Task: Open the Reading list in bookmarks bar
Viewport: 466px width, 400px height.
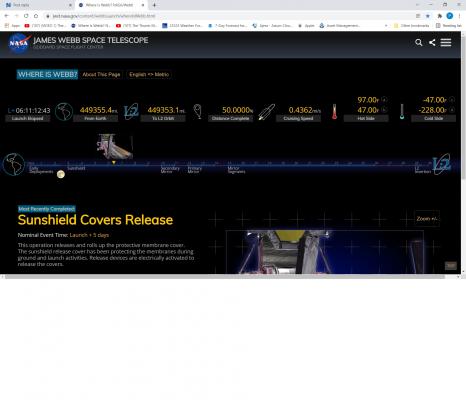Action: click(x=448, y=25)
